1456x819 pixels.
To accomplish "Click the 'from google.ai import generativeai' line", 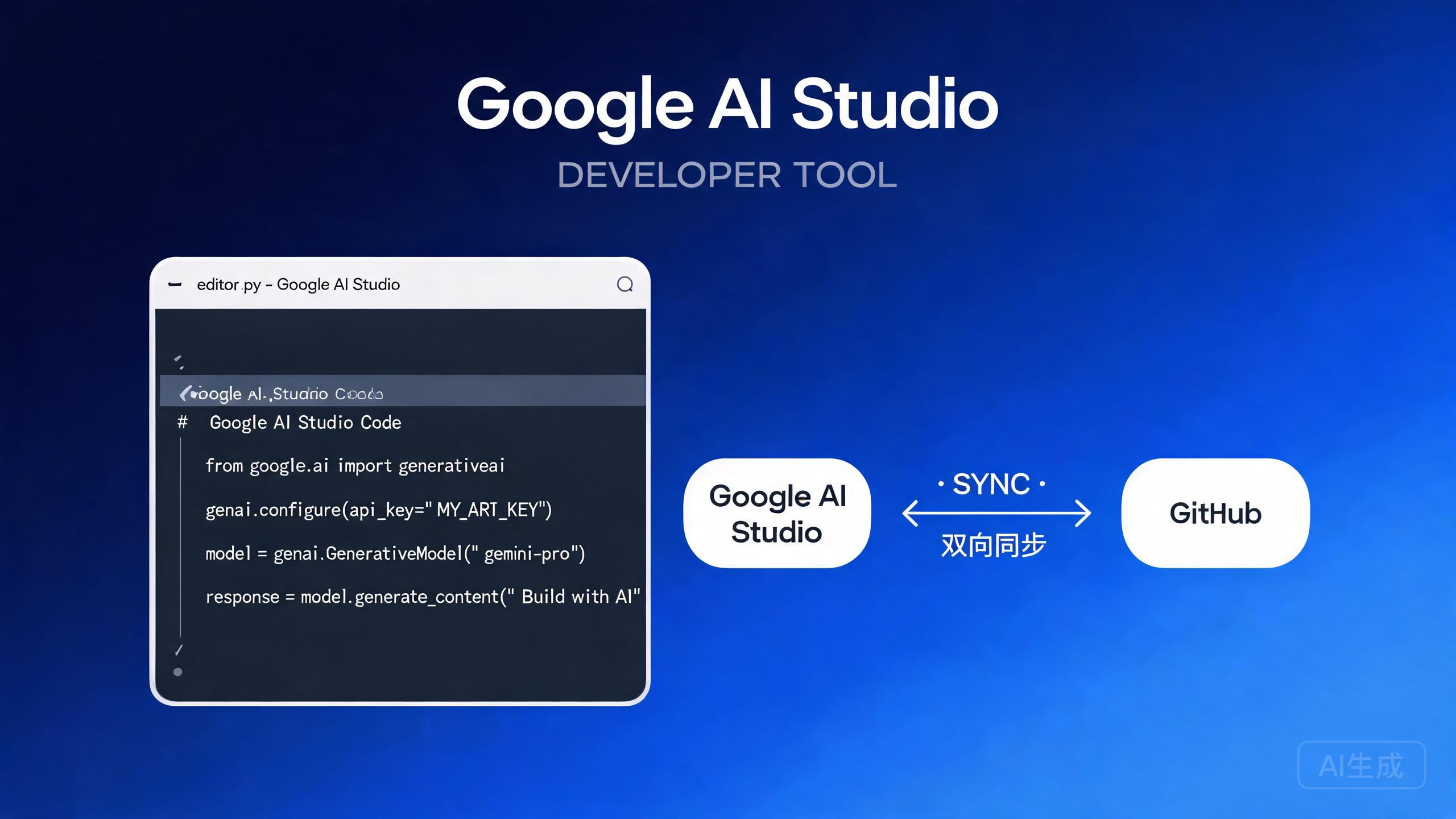I will [355, 466].
